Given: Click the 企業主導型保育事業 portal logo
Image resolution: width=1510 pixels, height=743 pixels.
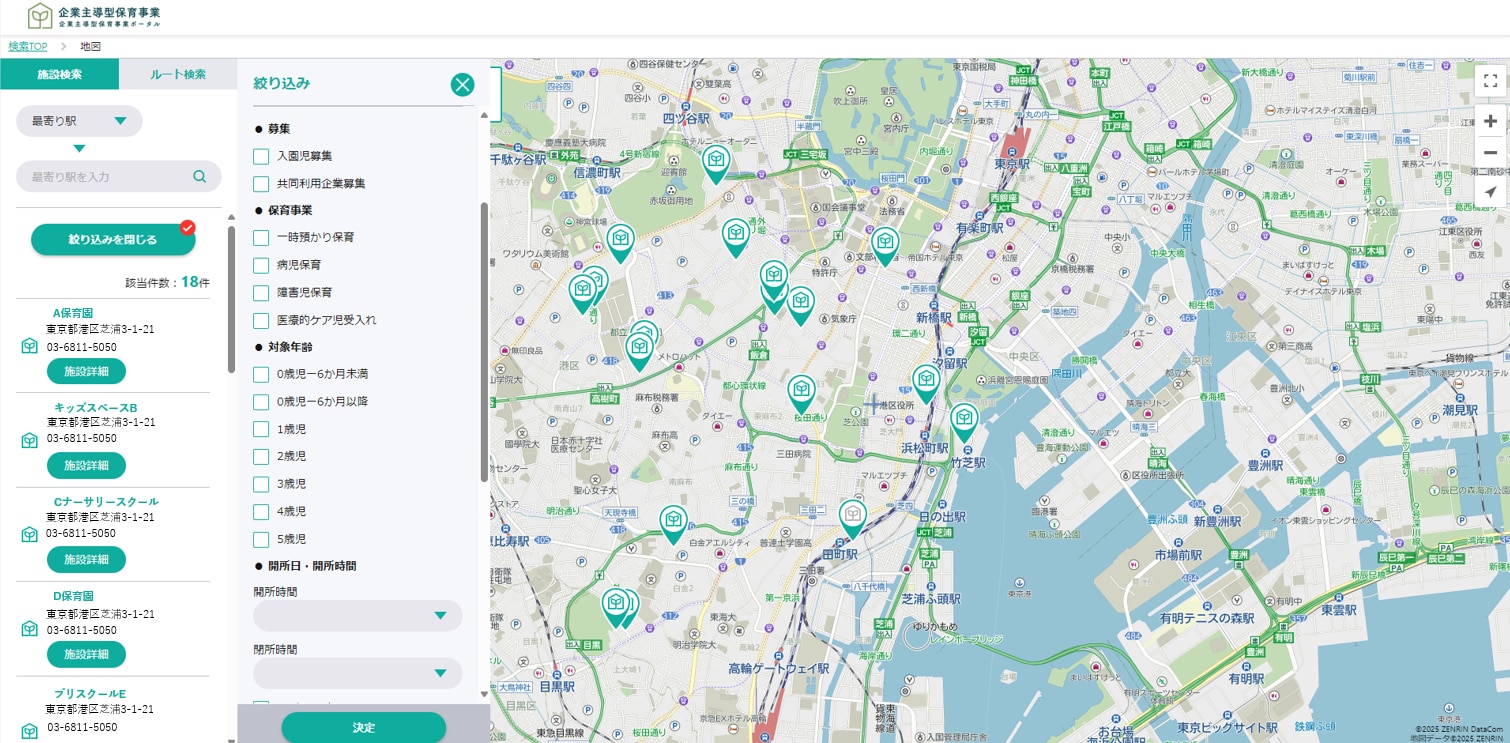Looking at the screenshot, I should [94, 15].
